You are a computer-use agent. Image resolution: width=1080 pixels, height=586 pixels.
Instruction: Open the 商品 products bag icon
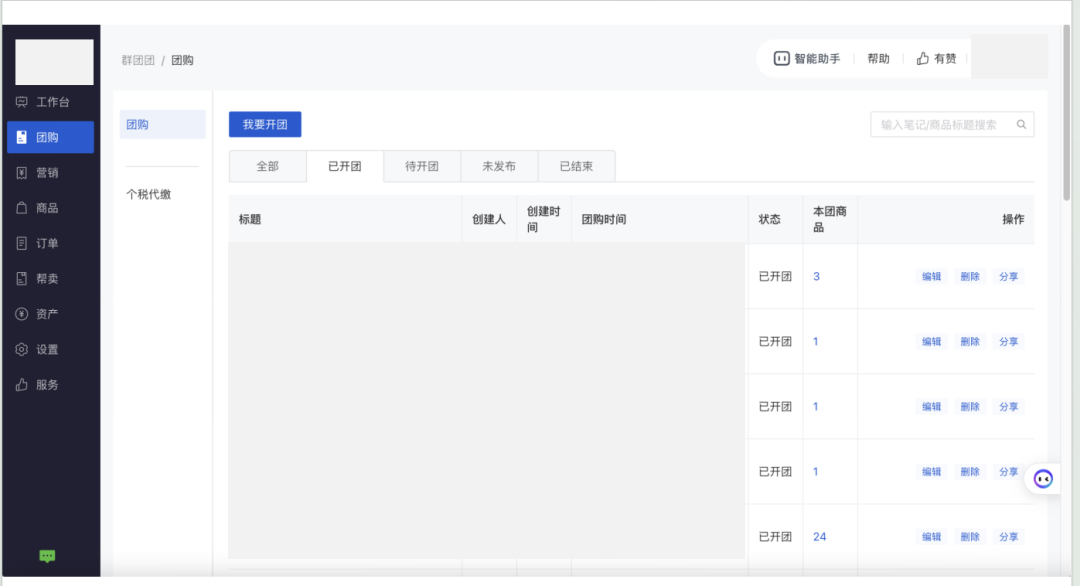pyautogui.click(x=21, y=208)
